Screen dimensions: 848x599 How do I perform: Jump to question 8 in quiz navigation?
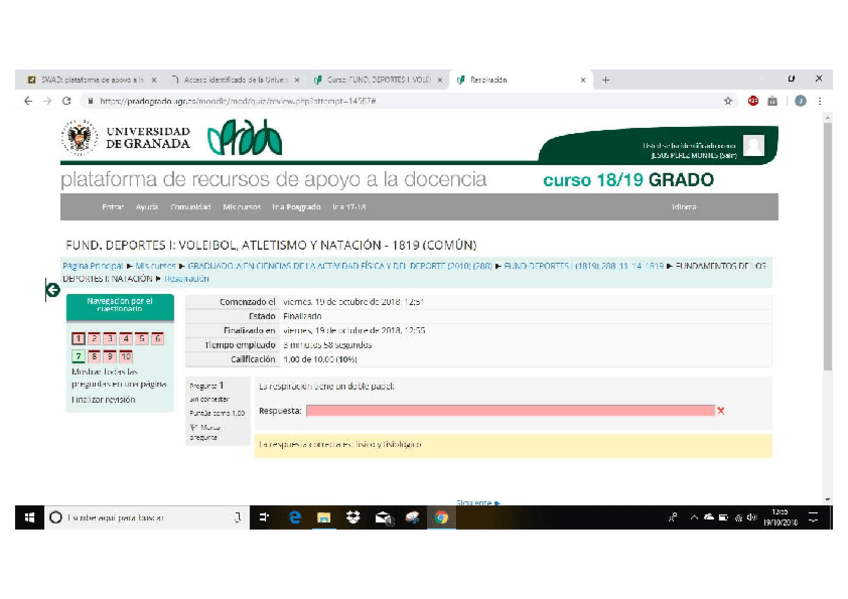click(x=94, y=357)
